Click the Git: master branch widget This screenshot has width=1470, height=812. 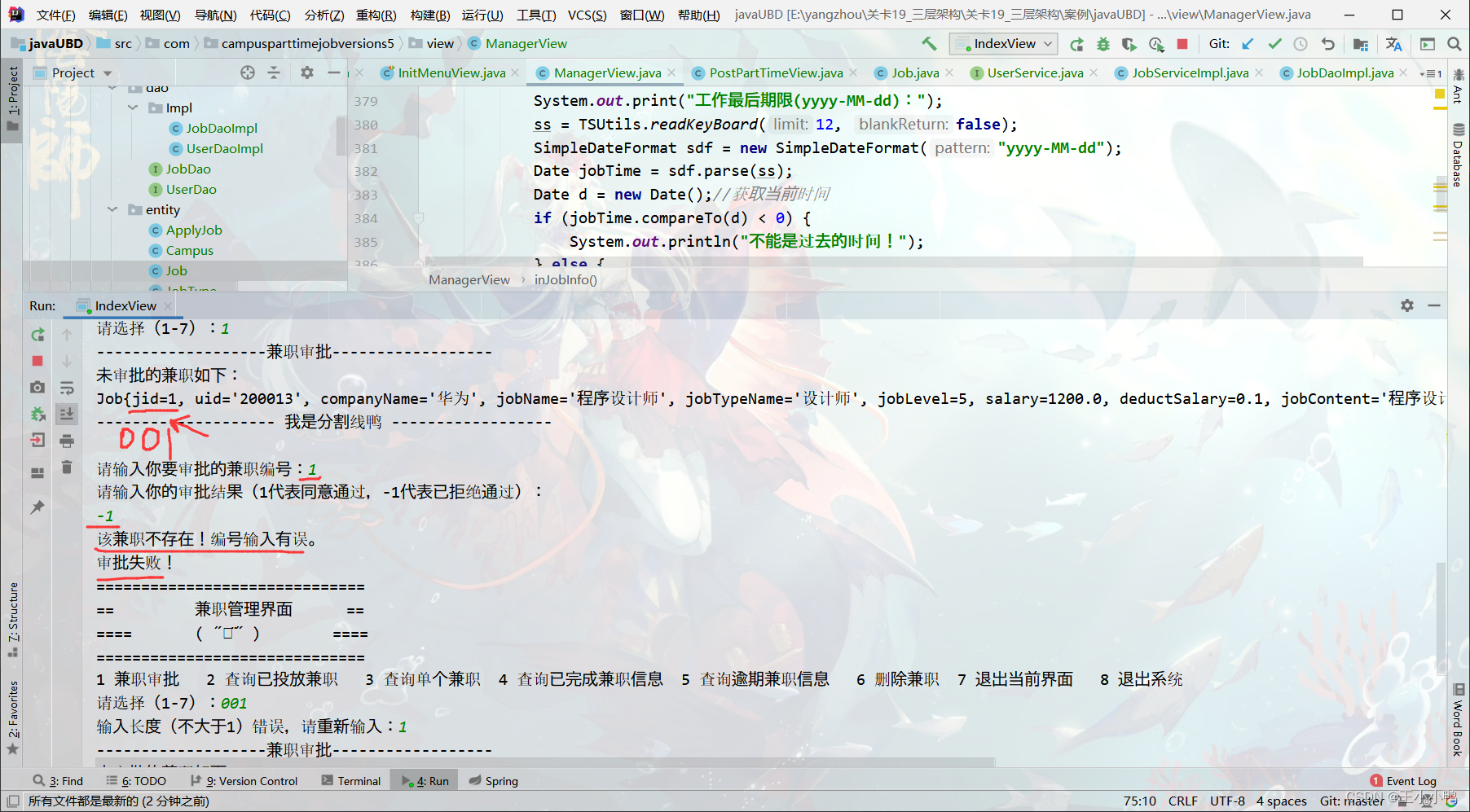[1352, 801]
